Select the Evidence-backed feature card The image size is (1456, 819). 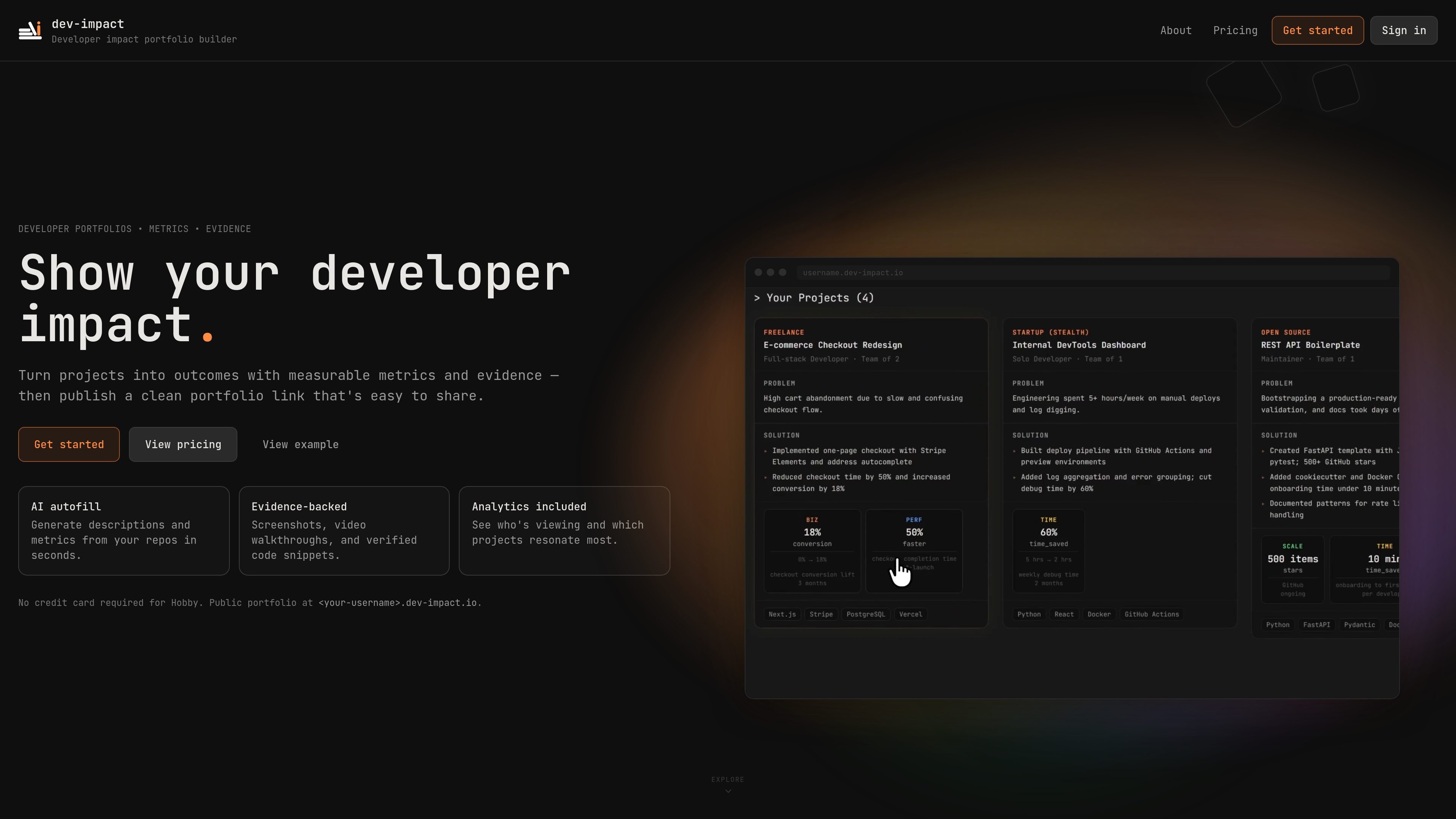pos(344,531)
